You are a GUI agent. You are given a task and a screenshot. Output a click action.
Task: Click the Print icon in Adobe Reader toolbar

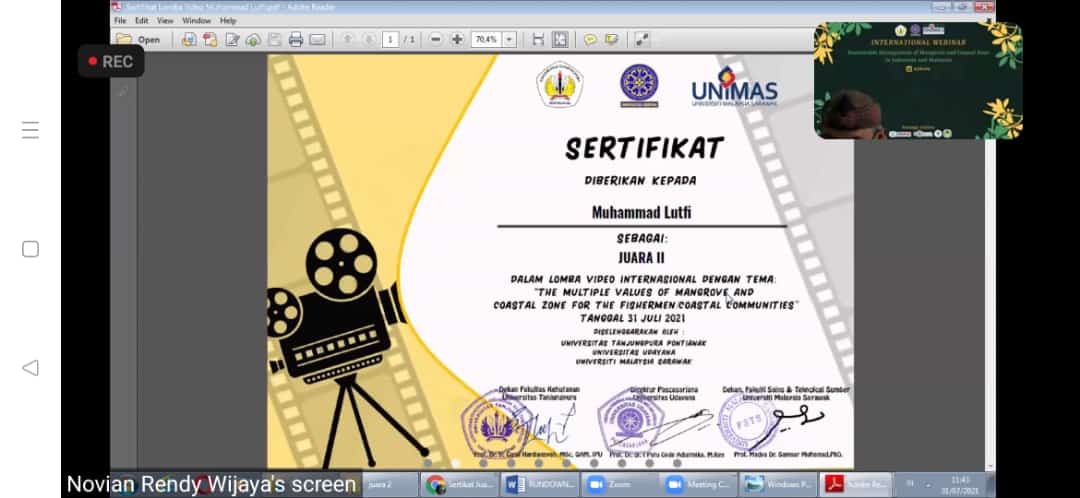coord(296,39)
